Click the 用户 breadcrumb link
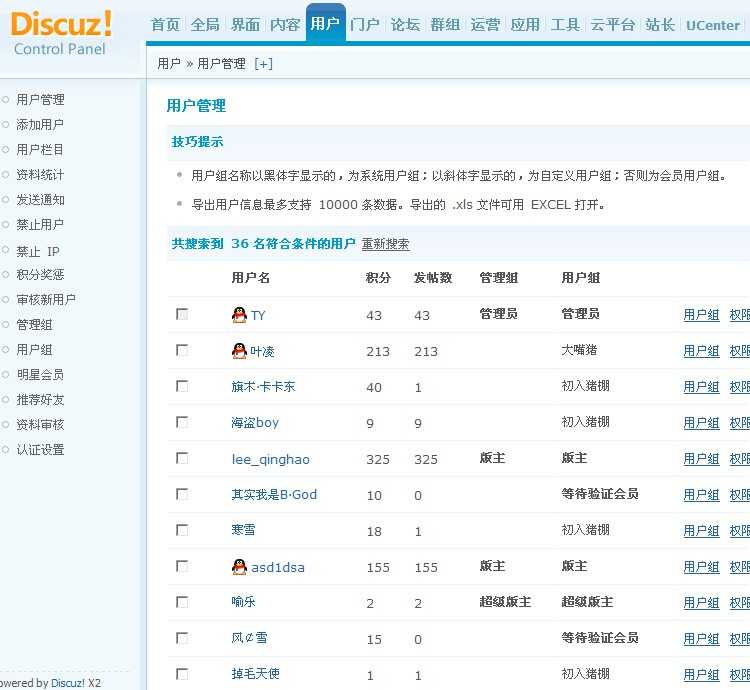Image resolution: width=750 pixels, height=690 pixels. [x=169, y=64]
